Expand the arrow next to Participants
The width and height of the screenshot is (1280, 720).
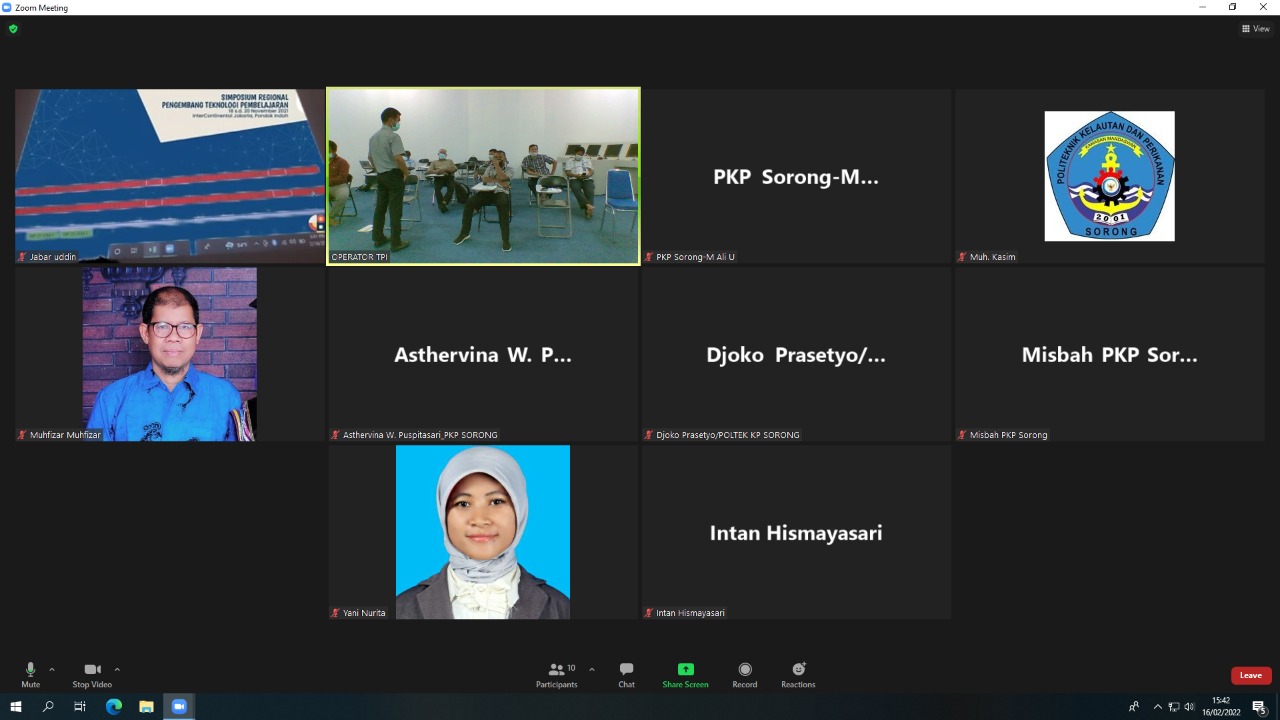[592, 670]
